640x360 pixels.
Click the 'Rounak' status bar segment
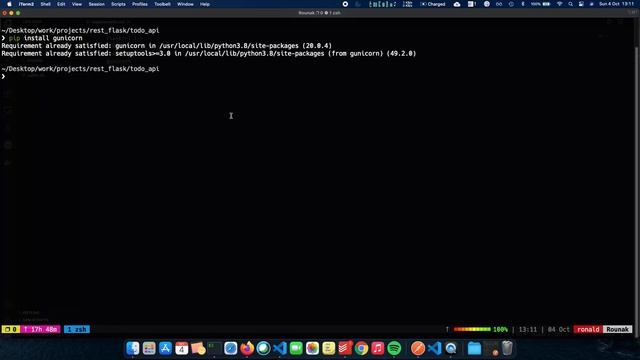618,329
